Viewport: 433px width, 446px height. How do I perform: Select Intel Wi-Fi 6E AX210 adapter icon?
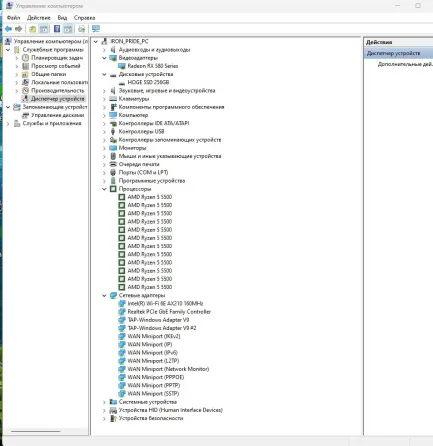click(122, 304)
